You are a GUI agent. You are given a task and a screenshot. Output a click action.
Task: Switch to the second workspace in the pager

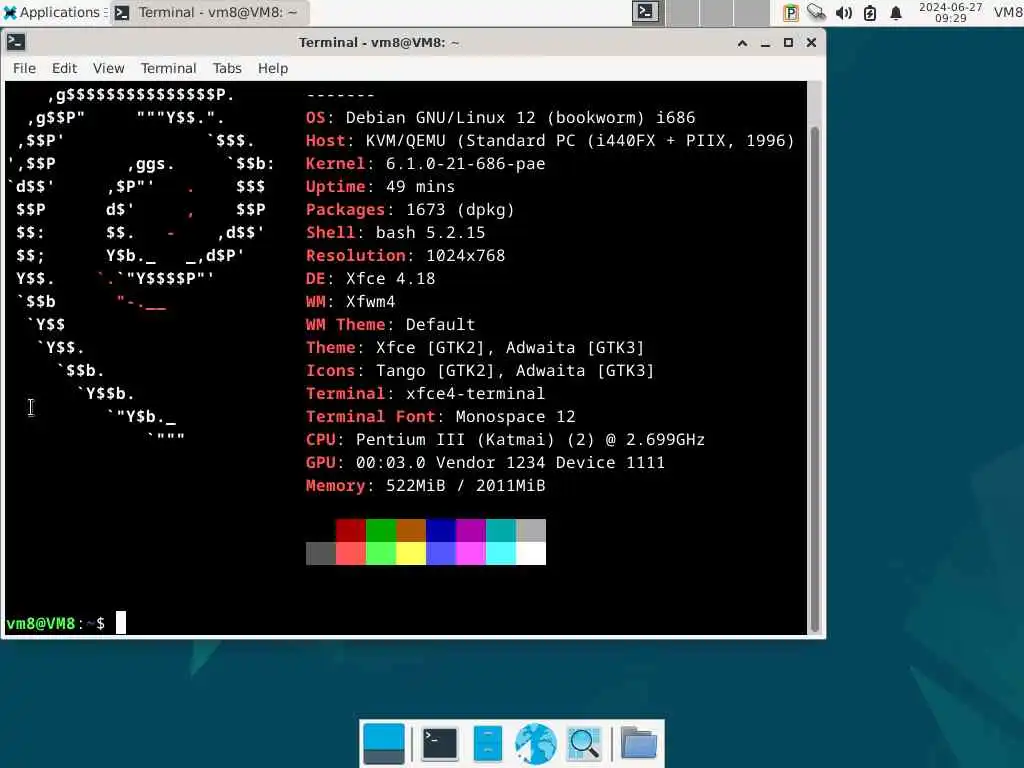coord(682,12)
